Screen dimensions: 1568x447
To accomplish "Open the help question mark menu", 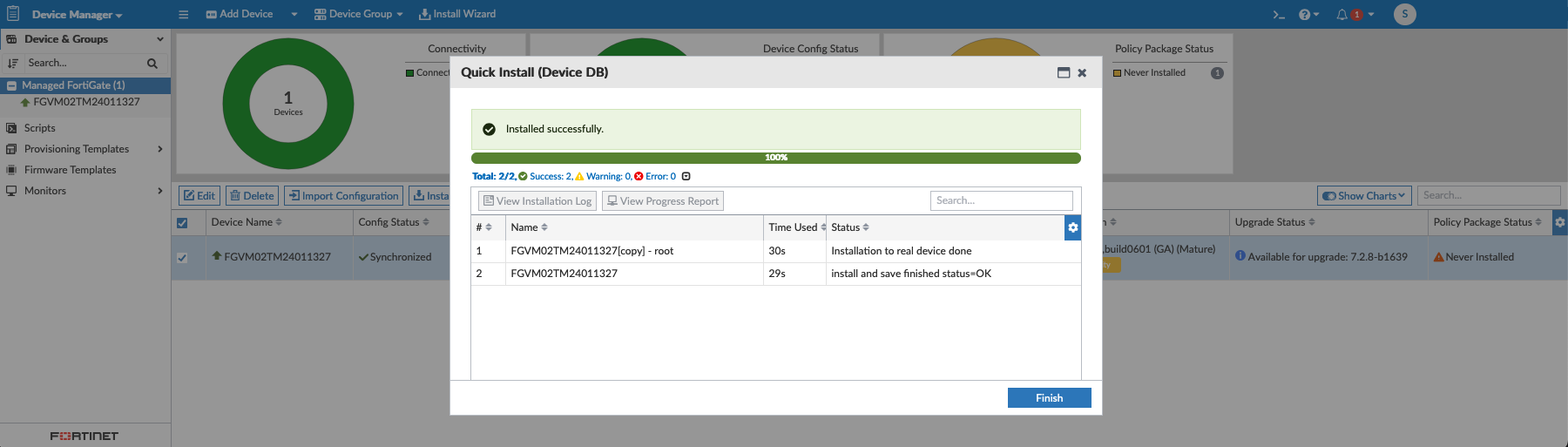I will [x=1308, y=15].
